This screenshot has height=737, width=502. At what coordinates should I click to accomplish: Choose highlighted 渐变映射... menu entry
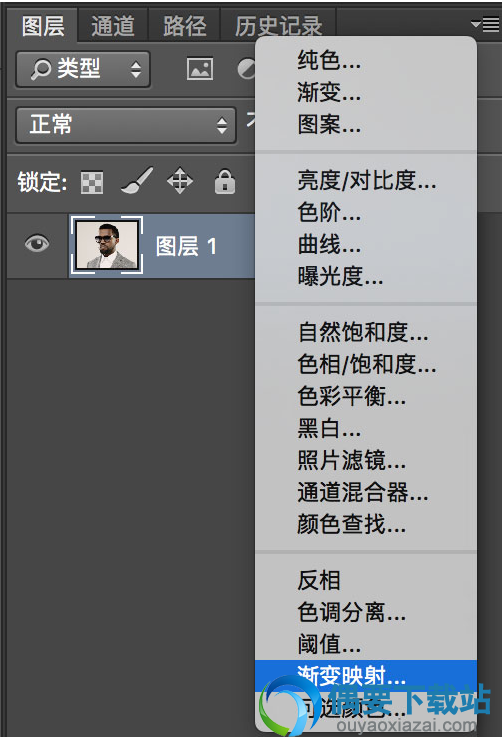point(366,676)
